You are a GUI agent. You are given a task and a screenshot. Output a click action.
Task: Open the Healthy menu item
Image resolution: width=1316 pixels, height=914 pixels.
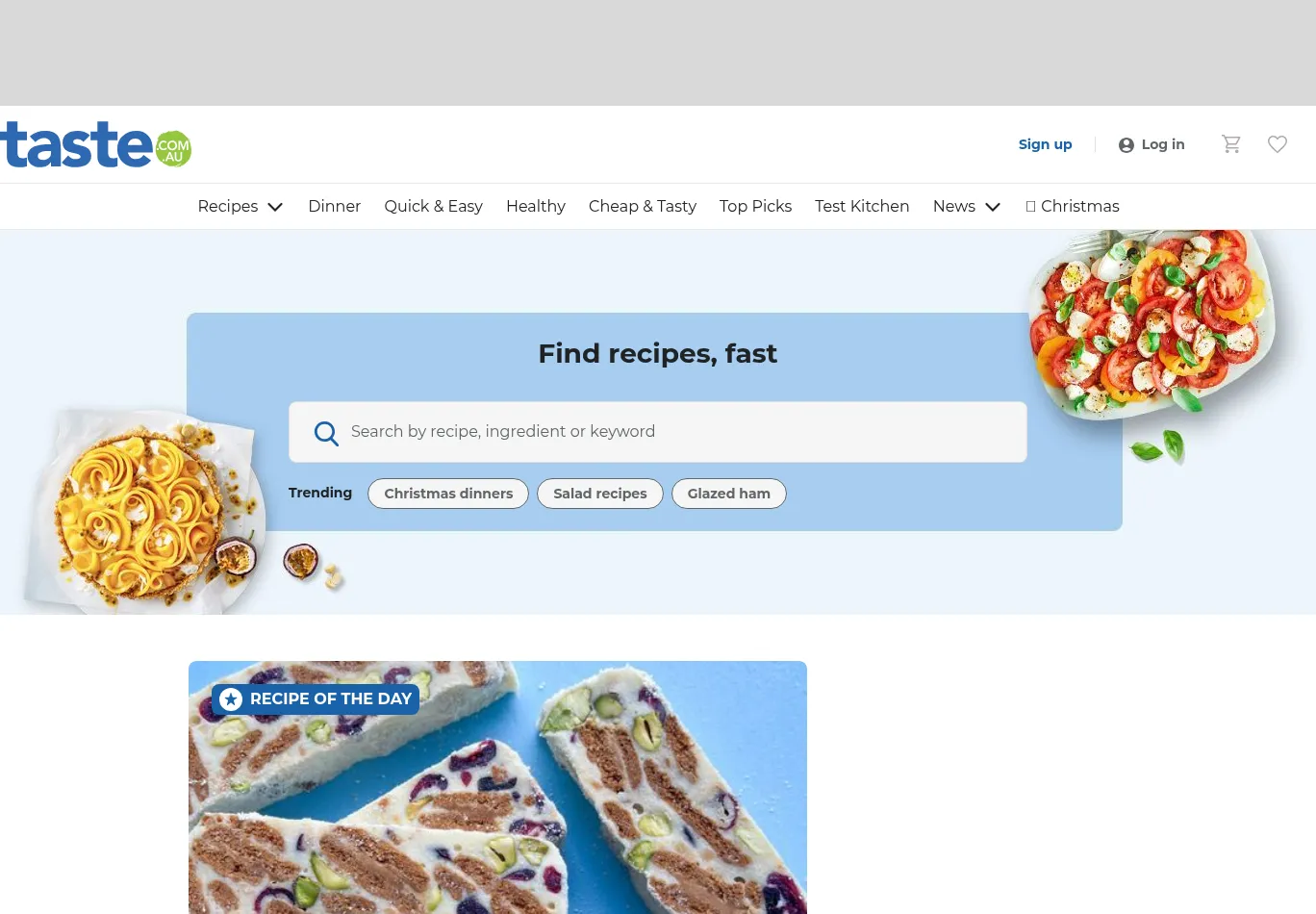(x=536, y=206)
